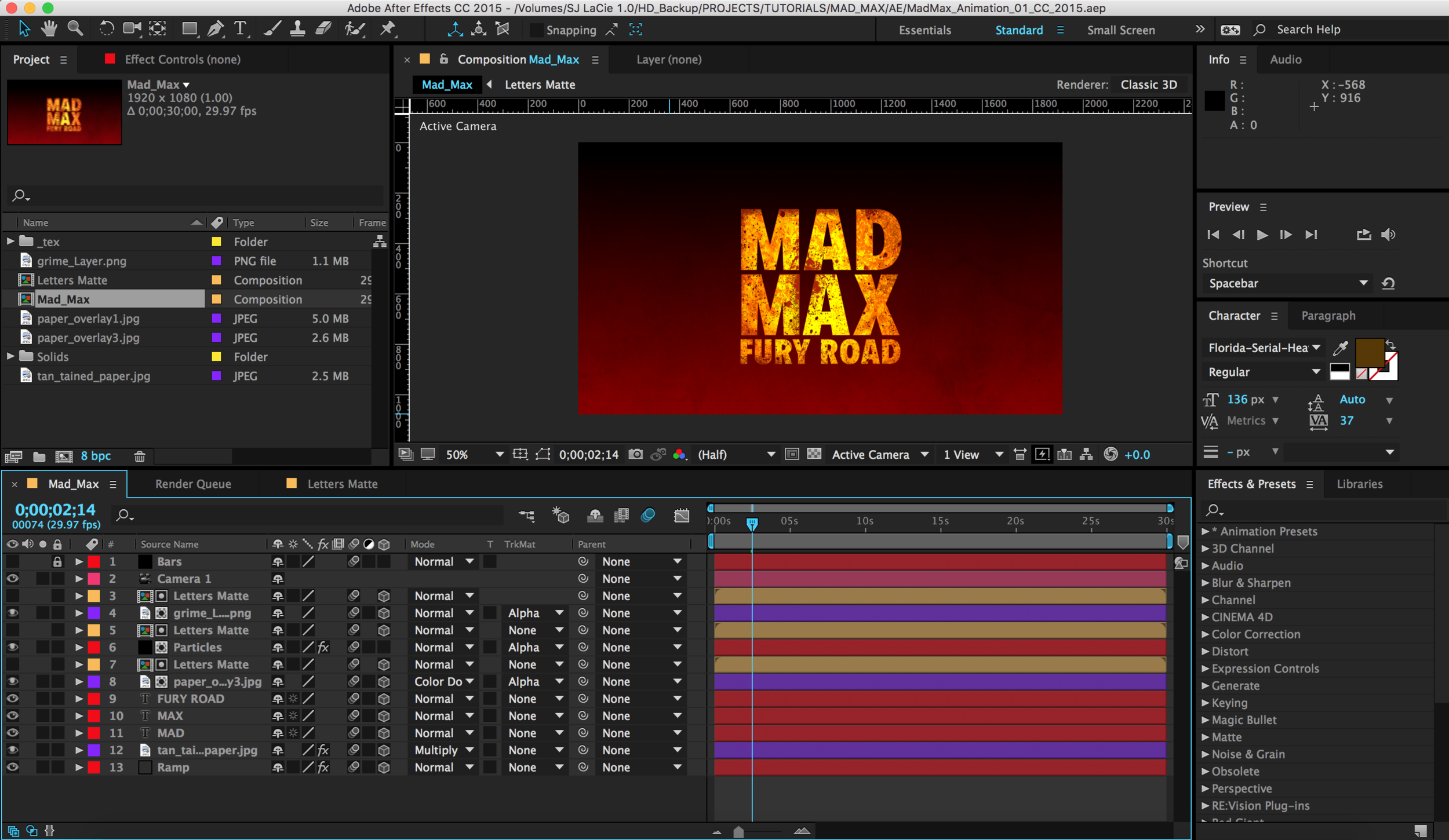
Task: Enable the Snapping checkbox
Action: pyautogui.click(x=537, y=30)
